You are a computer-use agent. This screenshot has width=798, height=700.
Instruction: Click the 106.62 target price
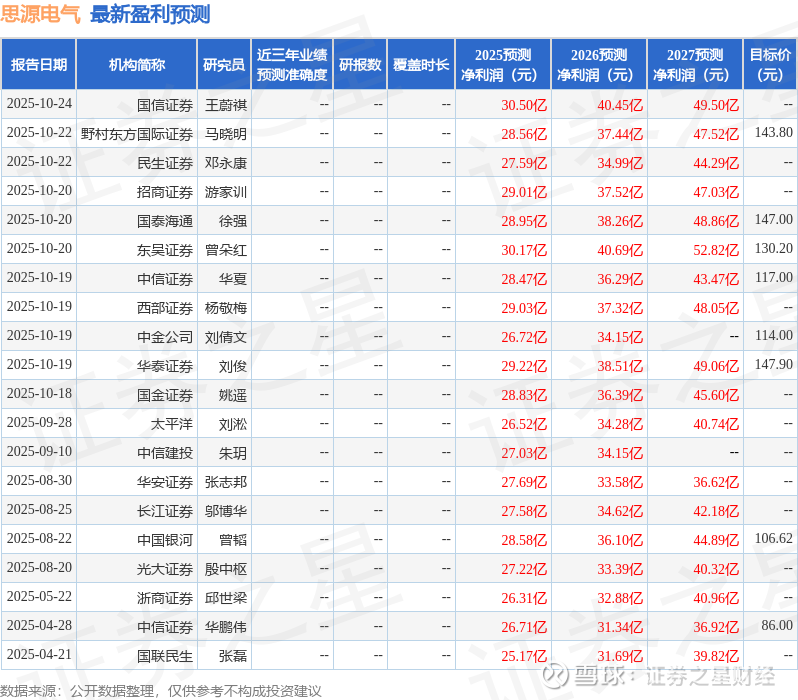[774, 539]
